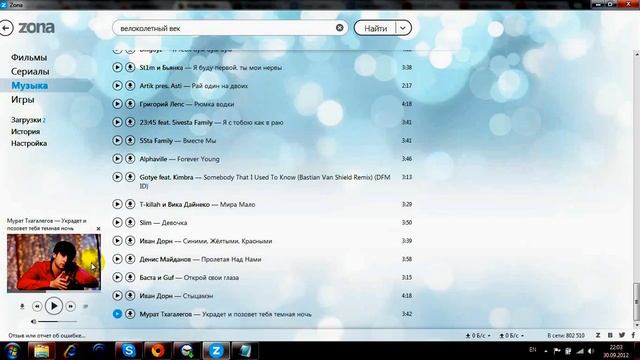Click the Найти search button
Viewport: 640px width, 360px height.
[376, 28]
